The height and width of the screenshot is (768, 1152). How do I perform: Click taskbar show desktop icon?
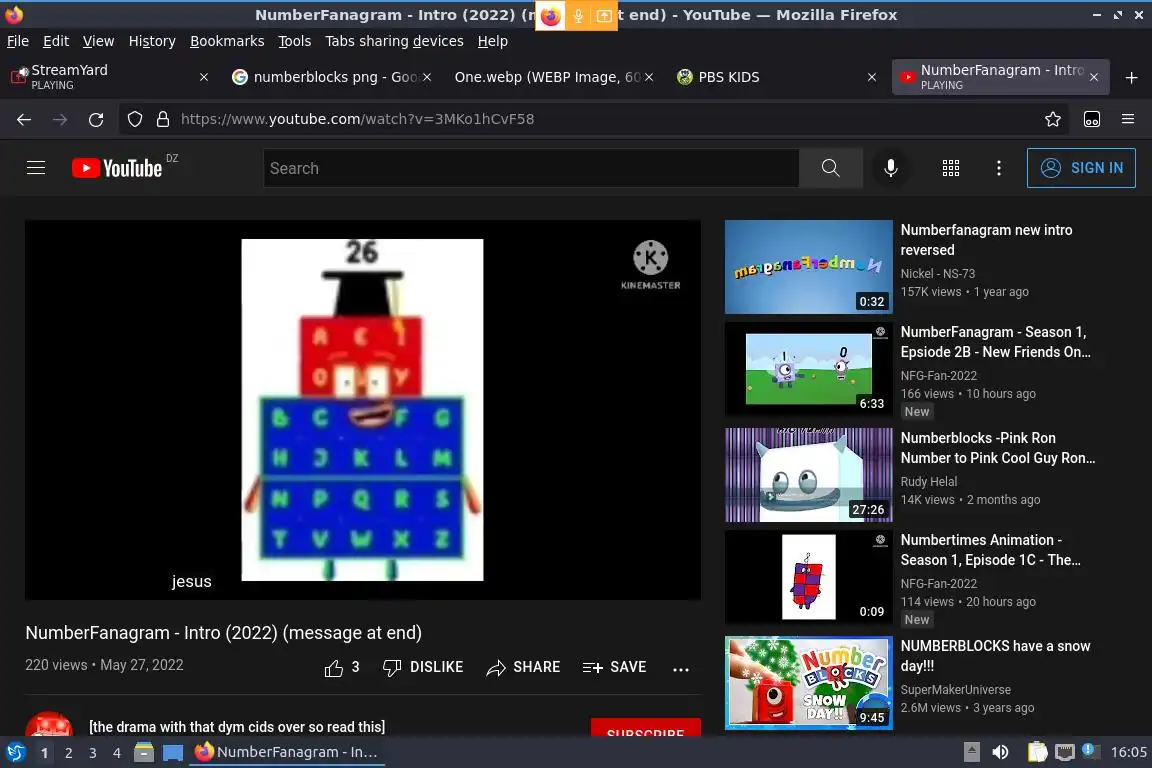click(x=173, y=752)
